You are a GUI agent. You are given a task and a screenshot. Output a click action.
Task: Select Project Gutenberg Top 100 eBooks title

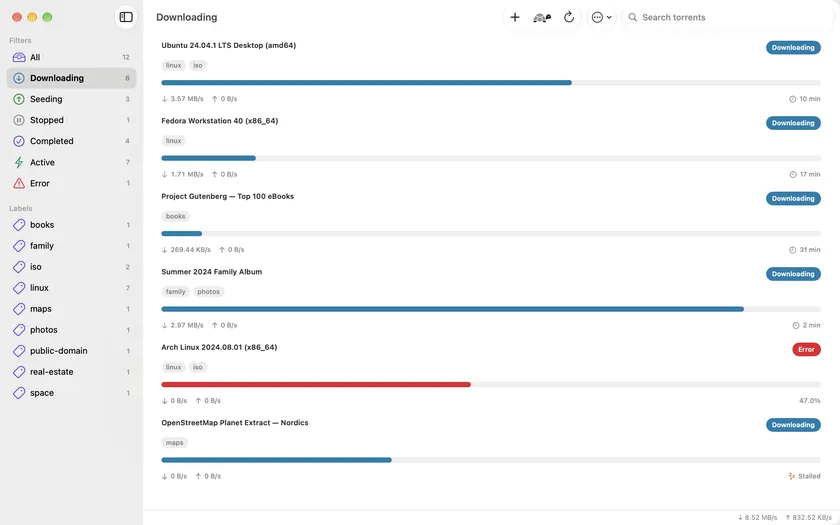[x=228, y=197]
